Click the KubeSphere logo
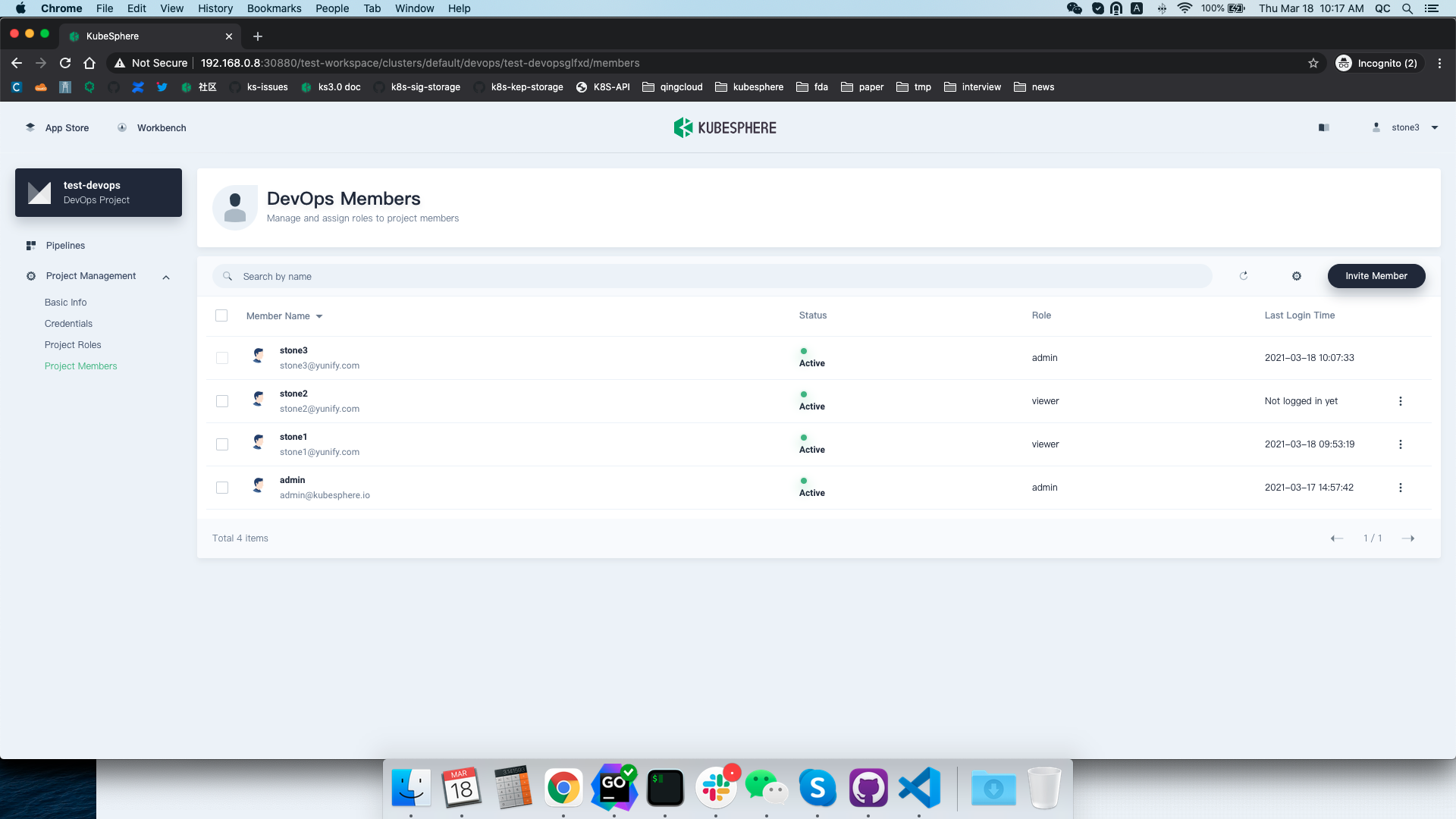Viewport: 1456px width, 819px height. click(x=725, y=127)
